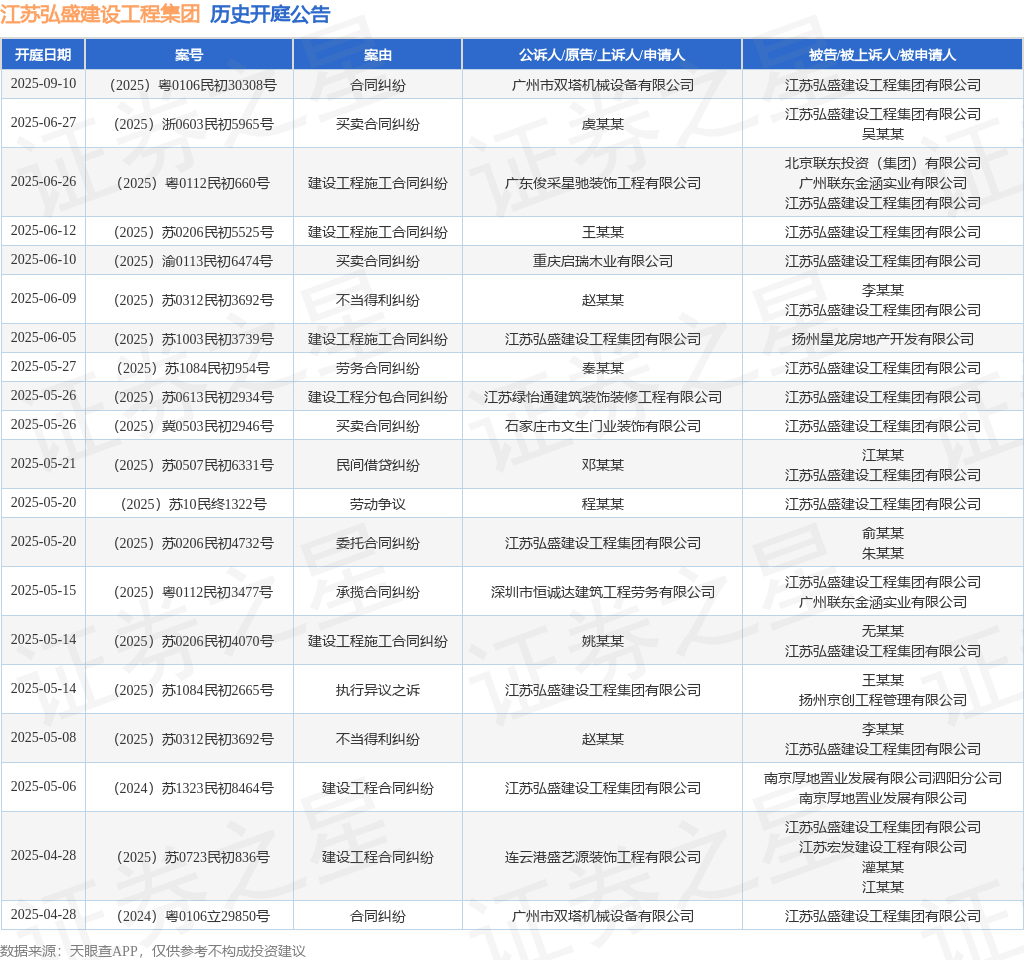
Task: Click the 案号 column header
Action: (x=189, y=55)
